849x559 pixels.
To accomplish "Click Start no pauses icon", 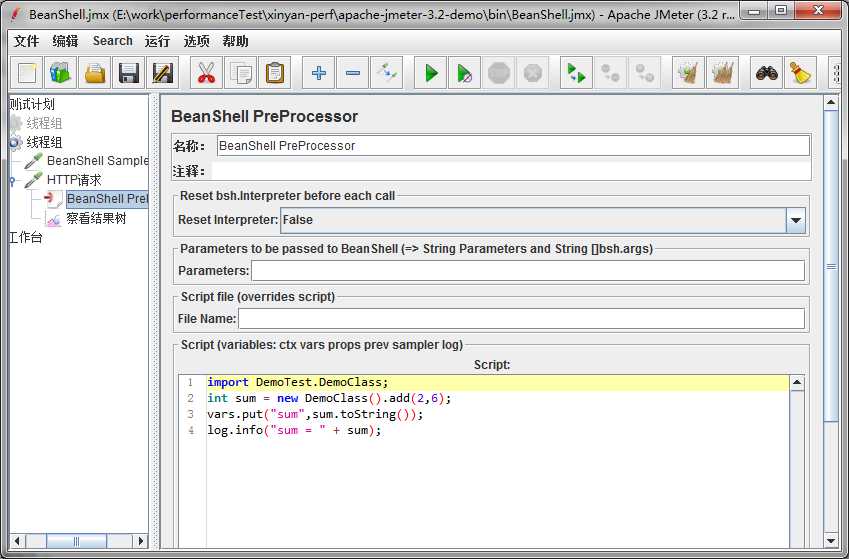I will 464,73.
